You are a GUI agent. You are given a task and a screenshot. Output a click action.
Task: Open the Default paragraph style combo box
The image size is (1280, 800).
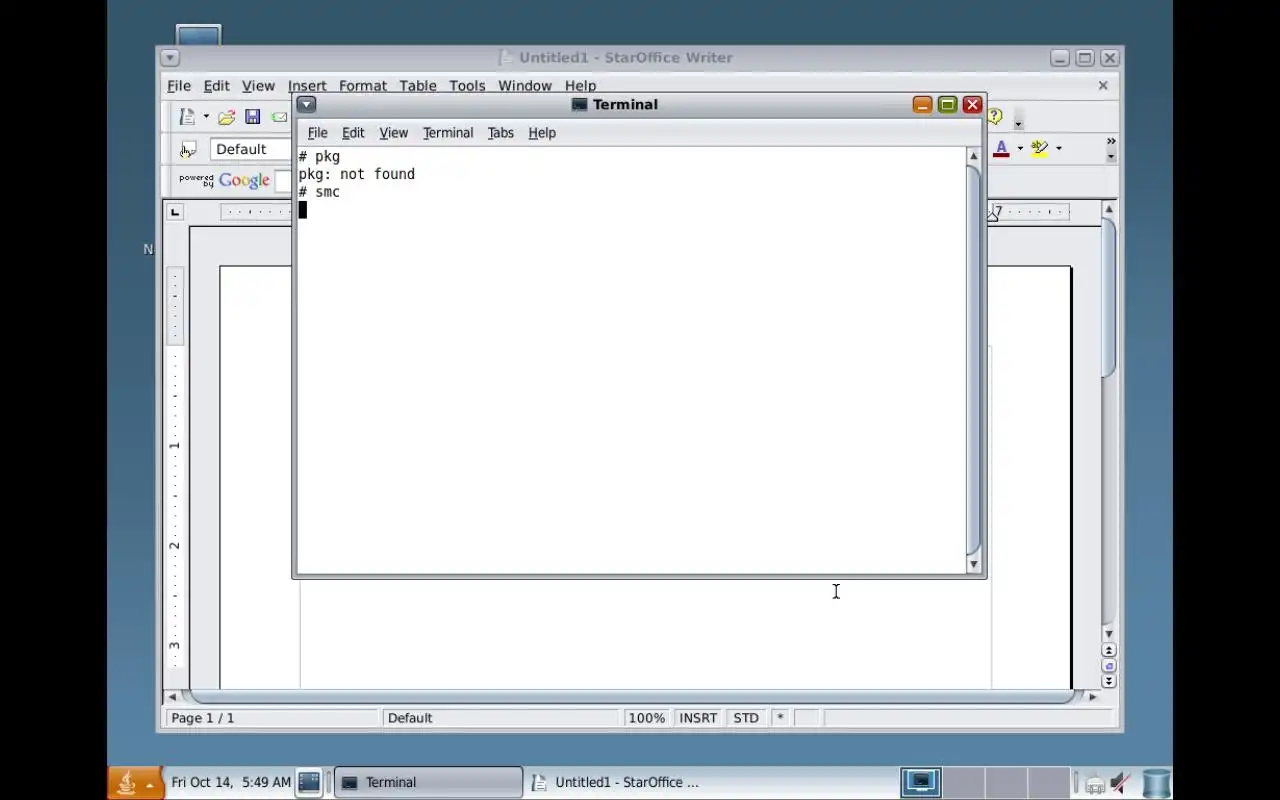pos(250,149)
